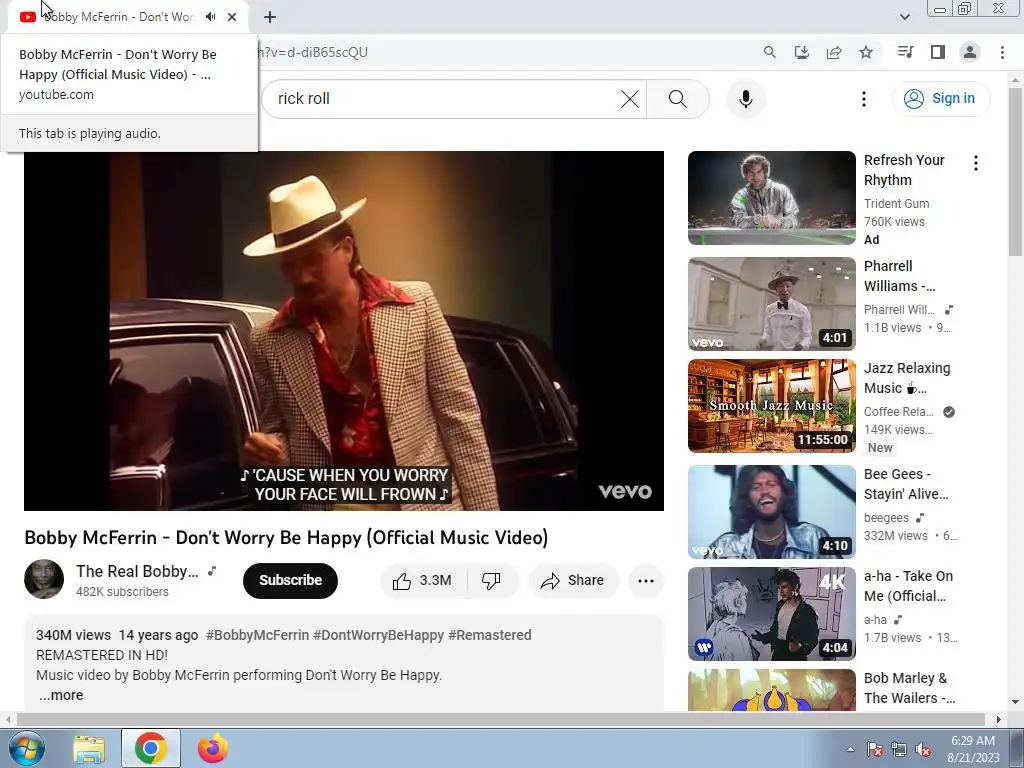Follow the #BobbyMcFerrin hashtag link
1024x768 pixels.
257,635
